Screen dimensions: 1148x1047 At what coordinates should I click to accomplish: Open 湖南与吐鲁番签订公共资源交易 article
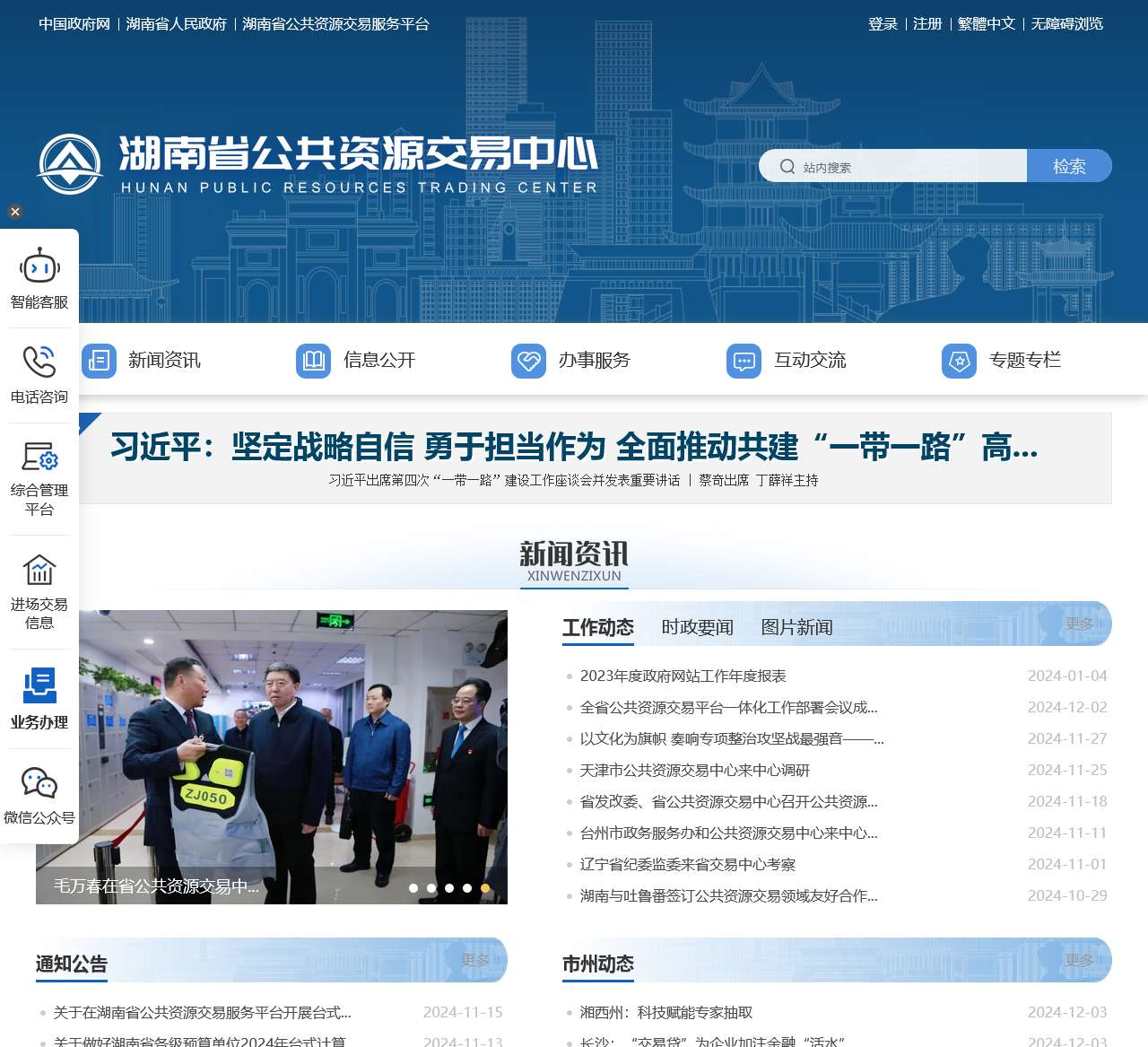(x=729, y=895)
